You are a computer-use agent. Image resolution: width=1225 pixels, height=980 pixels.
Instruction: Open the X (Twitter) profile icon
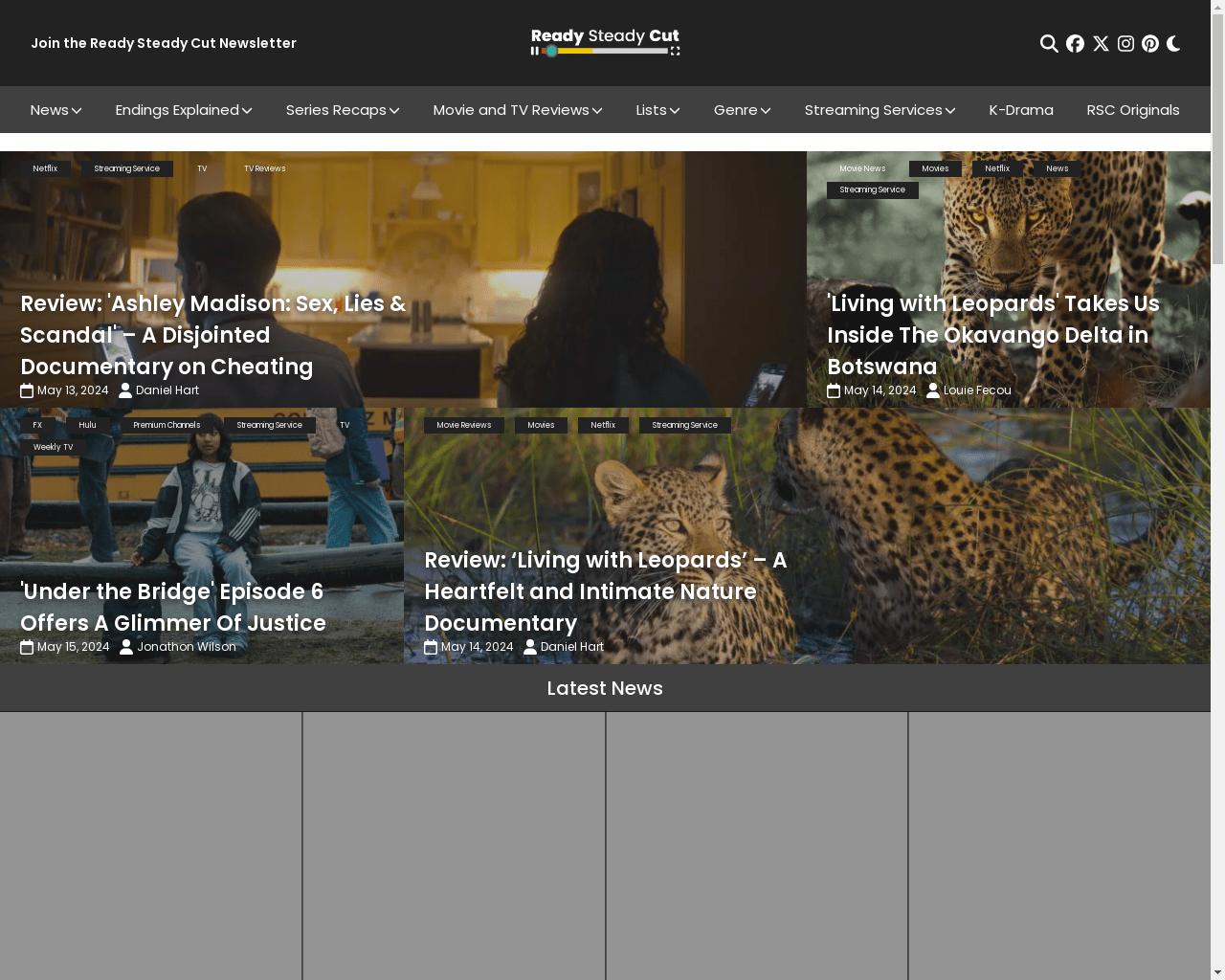pyautogui.click(x=1101, y=44)
